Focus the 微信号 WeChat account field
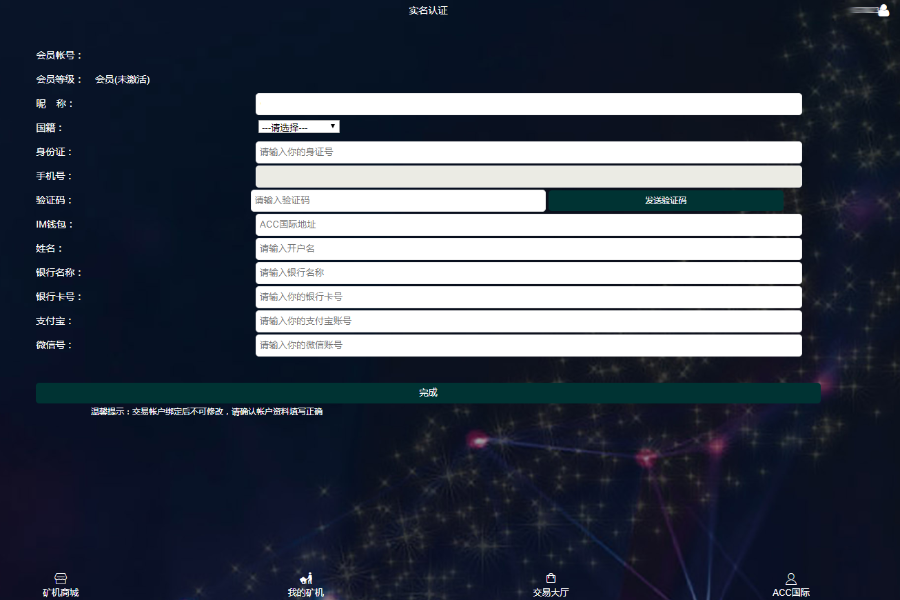The width and height of the screenshot is (900, 600). coord(529,345)
